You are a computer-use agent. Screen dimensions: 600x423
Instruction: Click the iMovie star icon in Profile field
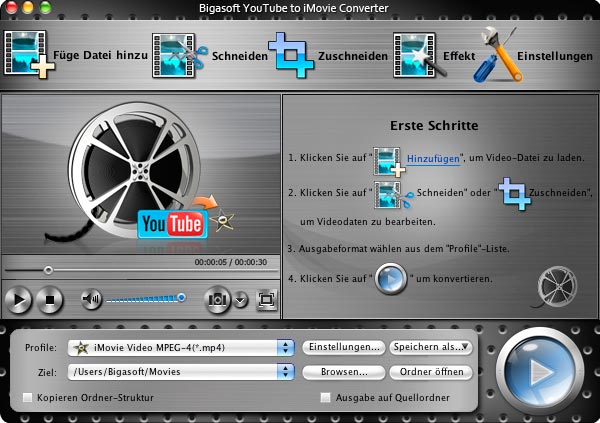[x=81, y=348]
